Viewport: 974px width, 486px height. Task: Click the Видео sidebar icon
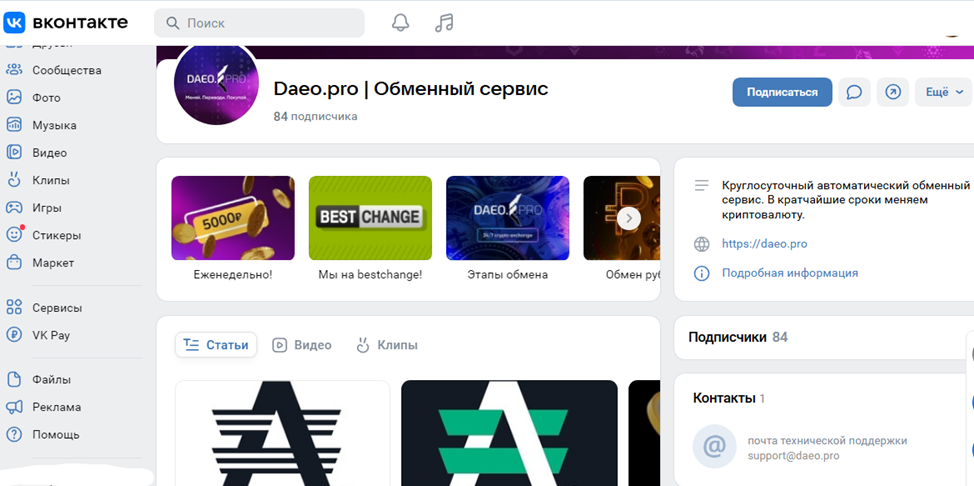pos(14,152)
